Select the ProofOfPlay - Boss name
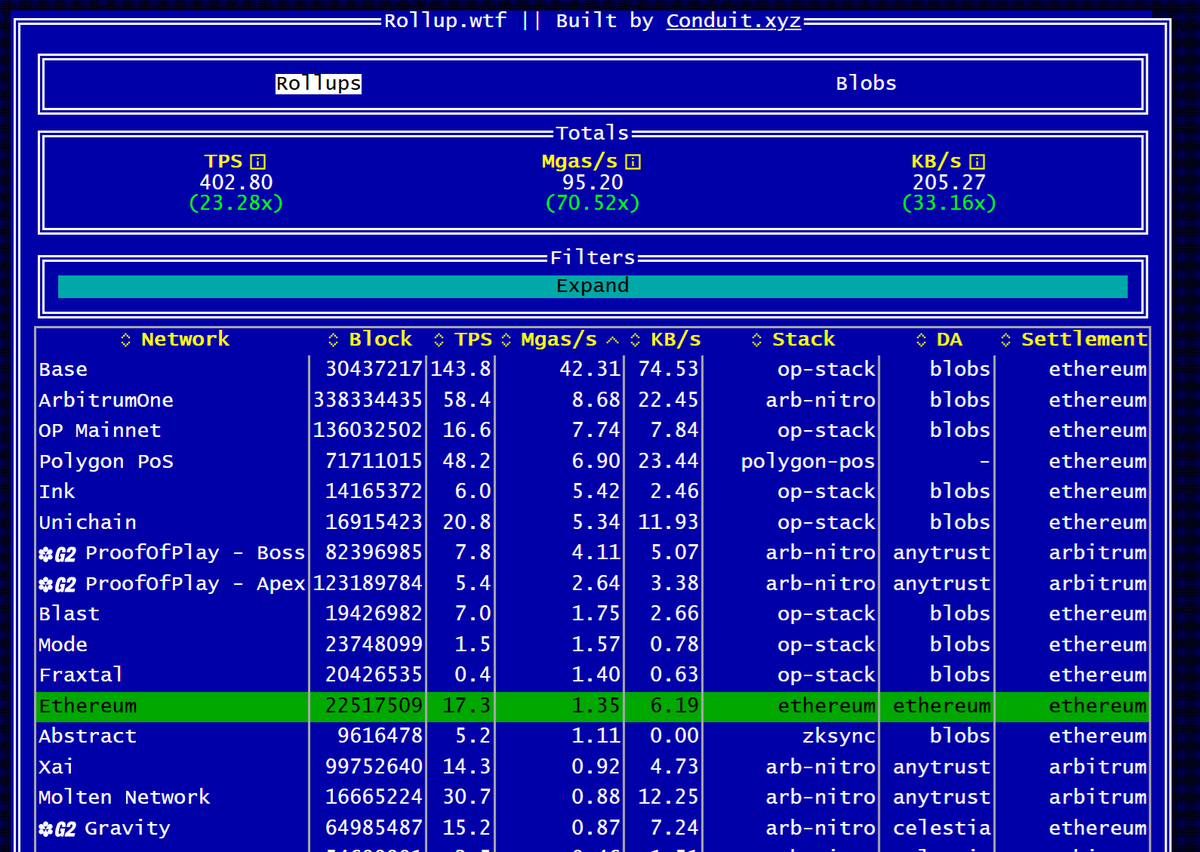 [195, 553]
